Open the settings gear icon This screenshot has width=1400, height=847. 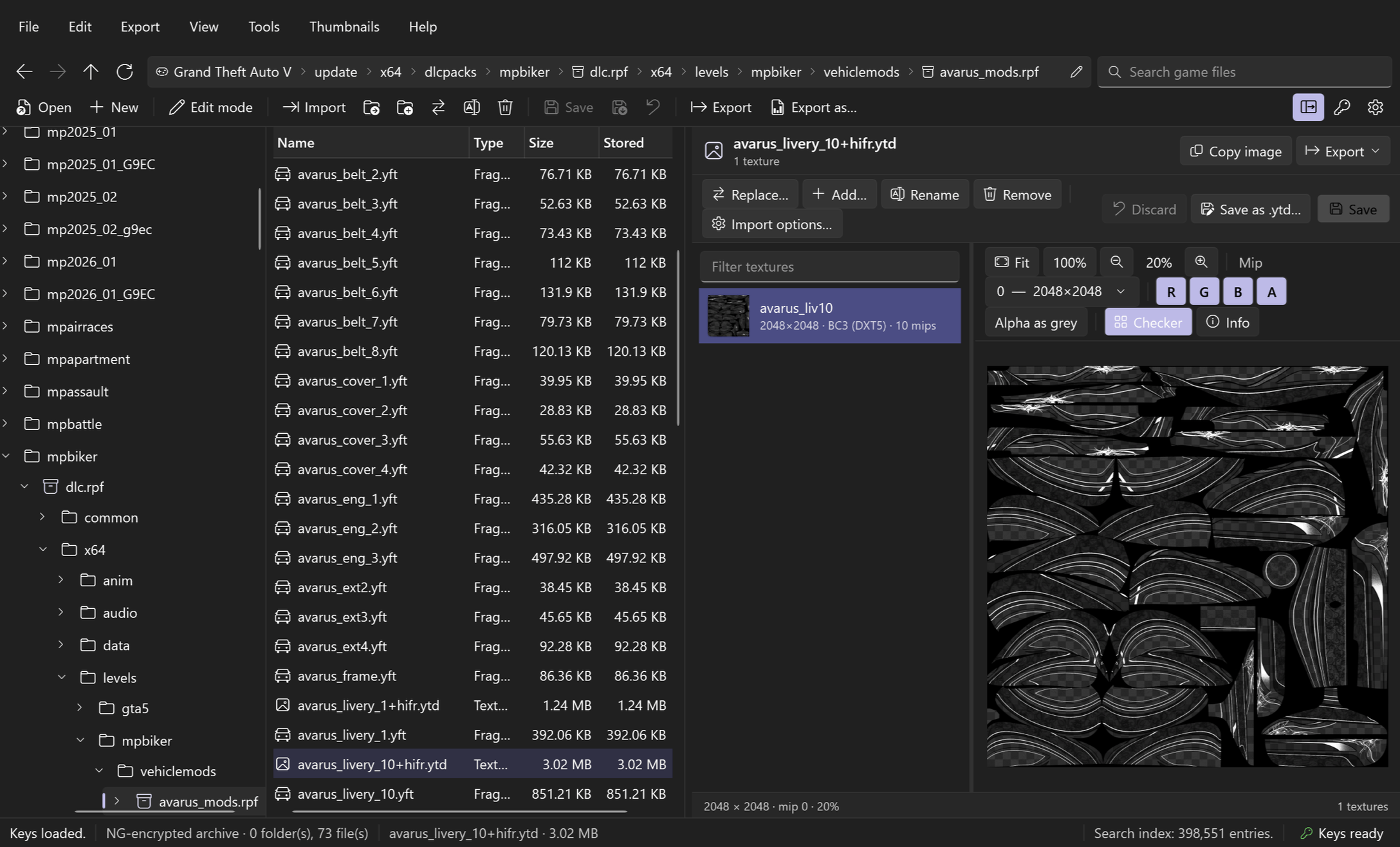1375,107
